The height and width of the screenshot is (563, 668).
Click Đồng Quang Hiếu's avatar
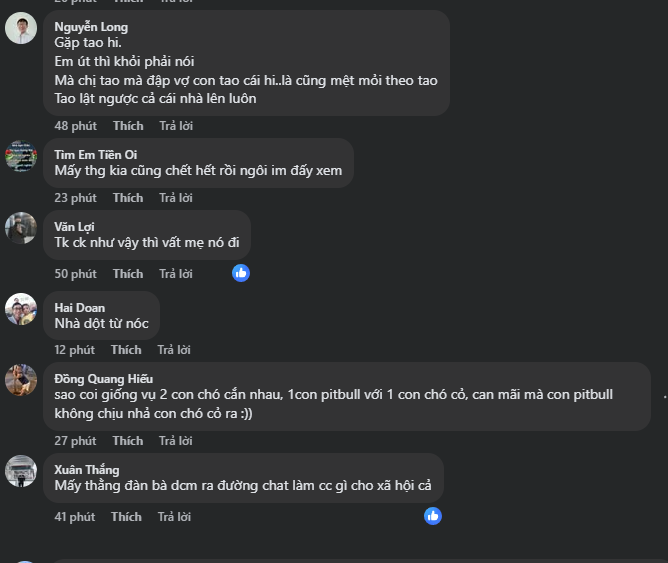[x=21, y=380]
